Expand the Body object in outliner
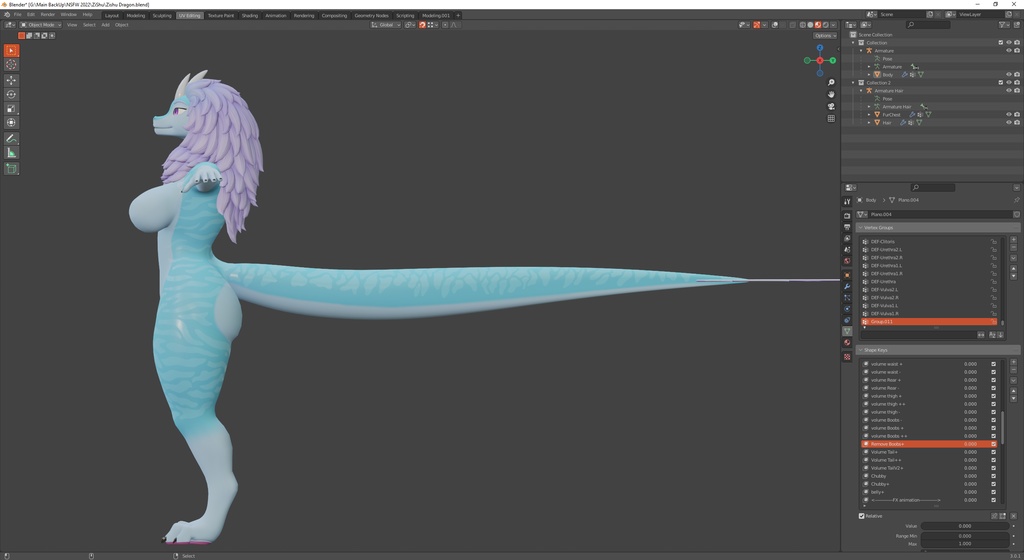Viewport: 1024px width, 560px height. pyautogui.click(x=869, y=74)
